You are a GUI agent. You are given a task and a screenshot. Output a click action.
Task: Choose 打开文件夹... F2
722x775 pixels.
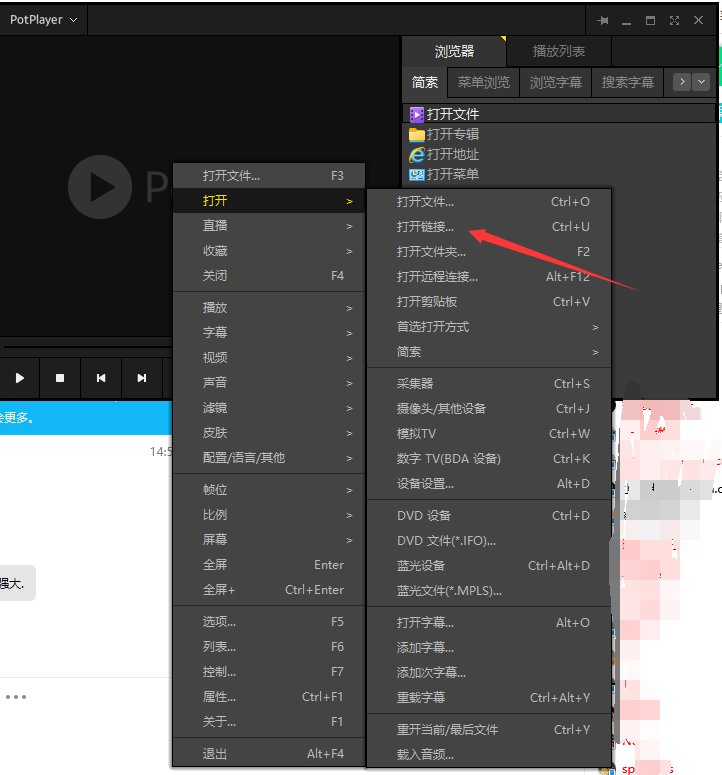click(x=489, y=252)
